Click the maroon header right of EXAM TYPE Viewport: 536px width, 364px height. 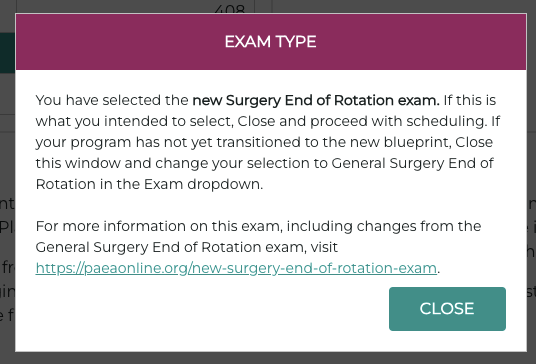point(420,42)
